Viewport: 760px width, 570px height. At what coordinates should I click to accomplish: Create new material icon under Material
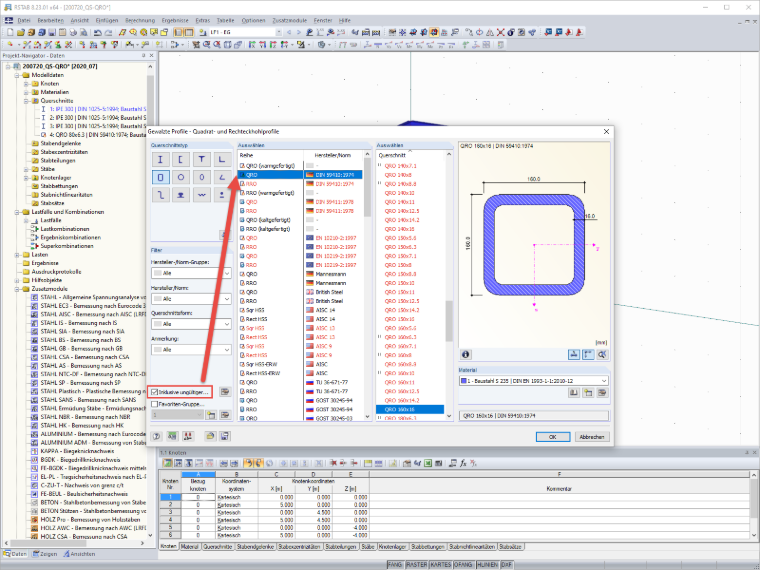pos(588,393)
